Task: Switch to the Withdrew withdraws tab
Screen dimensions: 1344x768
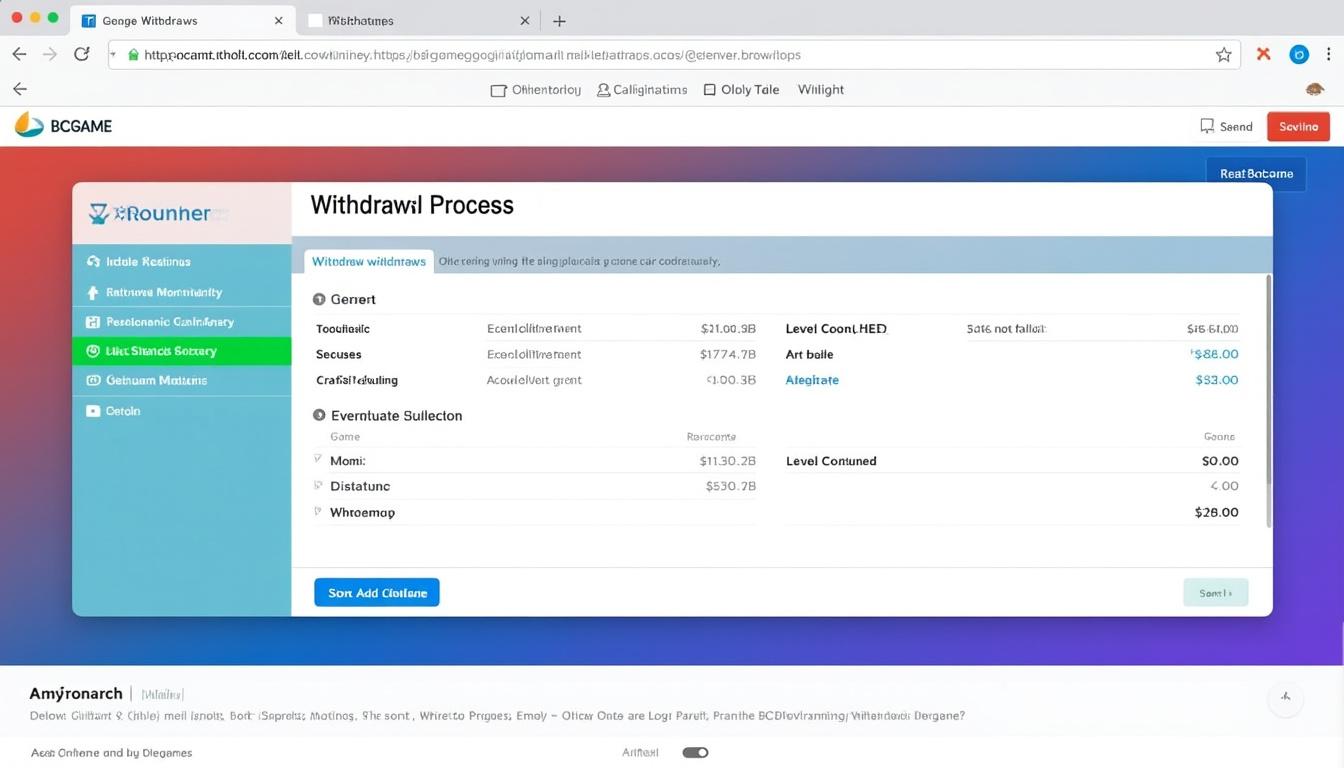Action: (368, 262)
